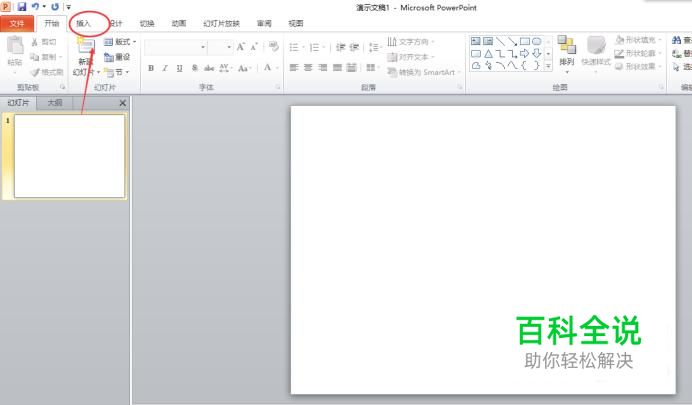Open the font name combo box
The height and width of the screenshot is (405, 692).
[x=176, y=47]
